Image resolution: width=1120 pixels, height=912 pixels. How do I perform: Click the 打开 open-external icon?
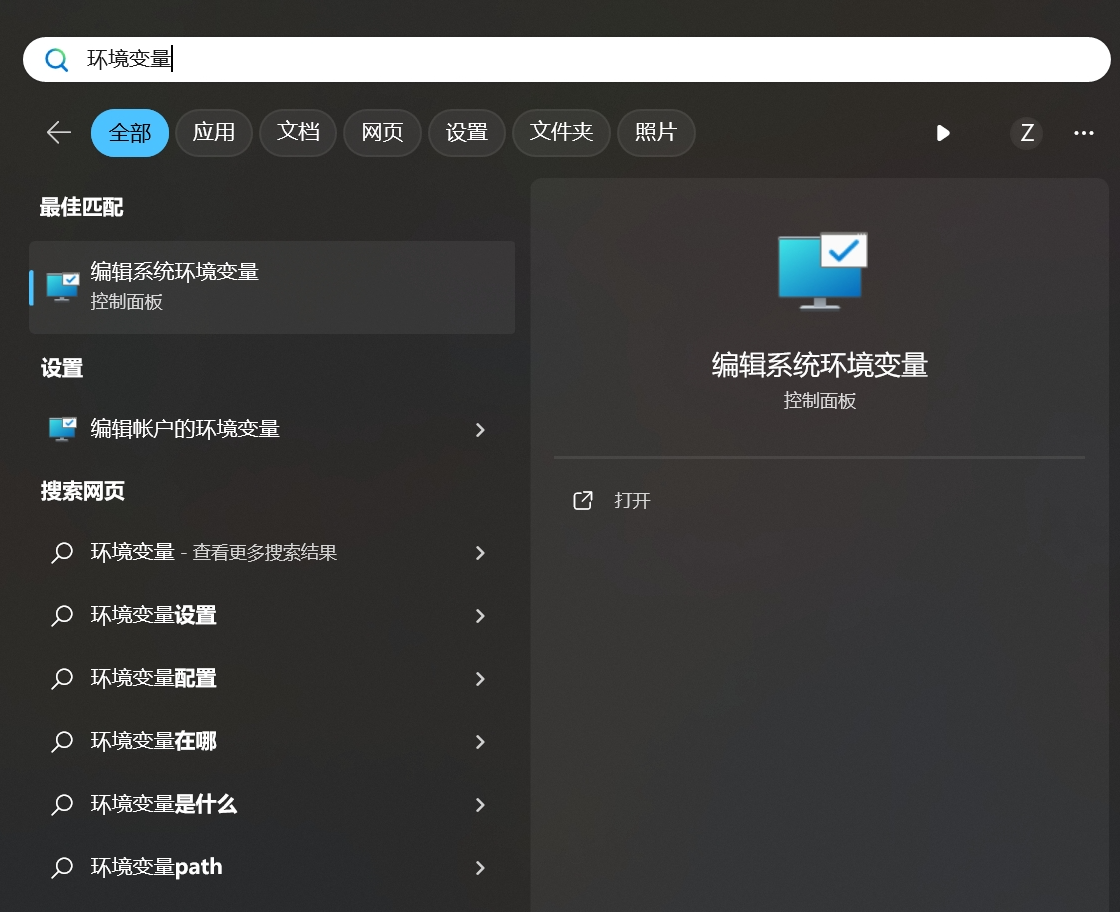point(582,500)
